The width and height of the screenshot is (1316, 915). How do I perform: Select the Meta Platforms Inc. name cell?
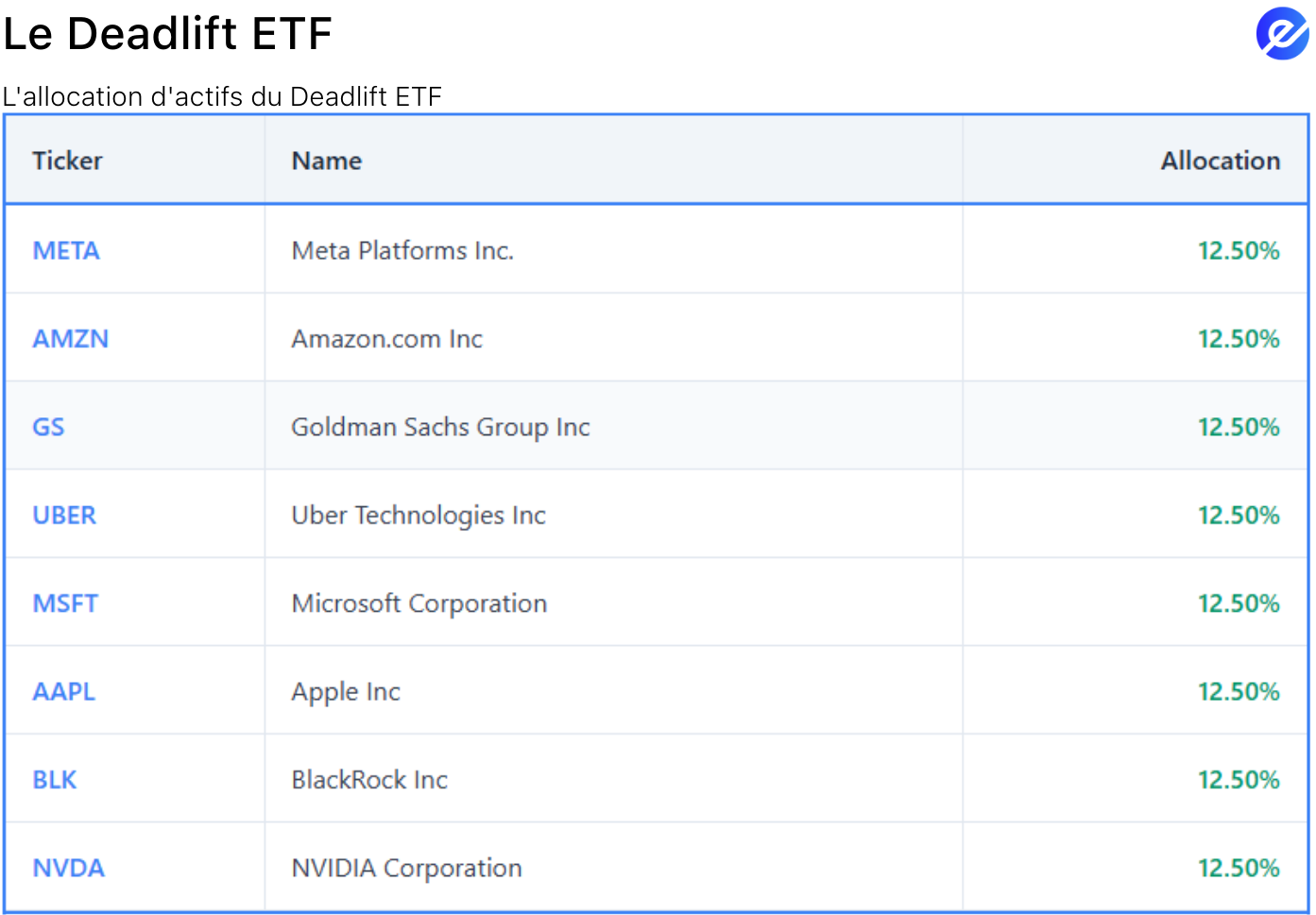click(x=402, y=250)
